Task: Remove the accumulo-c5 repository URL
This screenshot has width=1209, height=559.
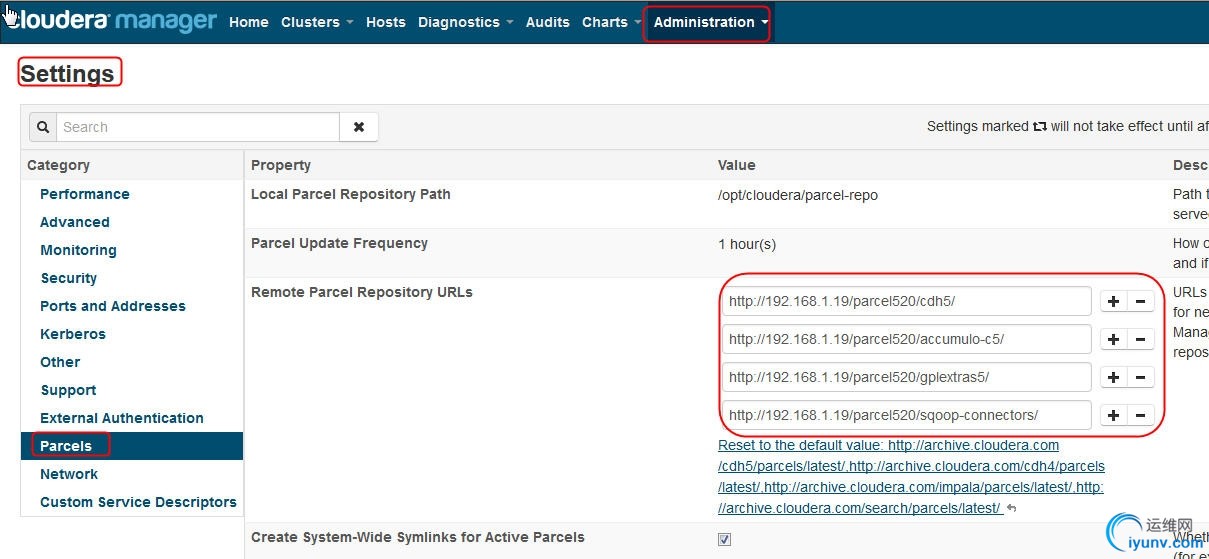Action: click(x=1140, y=339)
